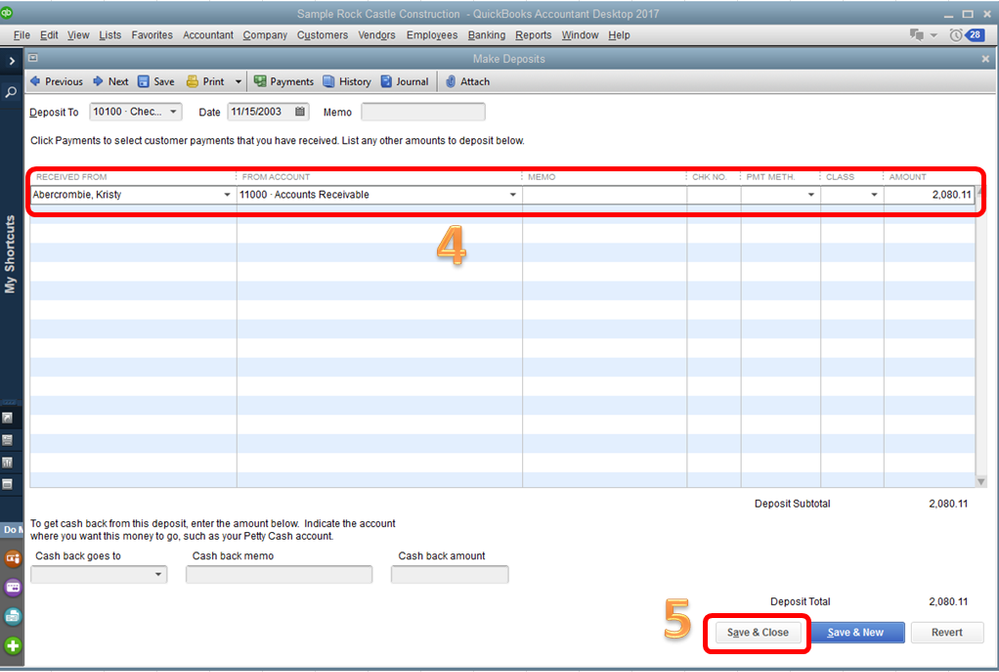Click the Attach paperclip icon
The image size is (999, 672).
450,82
